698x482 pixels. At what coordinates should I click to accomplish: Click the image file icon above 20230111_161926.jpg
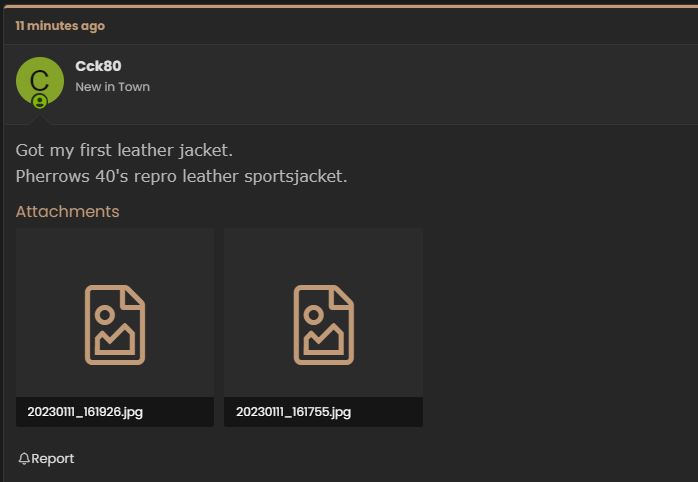tap(115, 325)
